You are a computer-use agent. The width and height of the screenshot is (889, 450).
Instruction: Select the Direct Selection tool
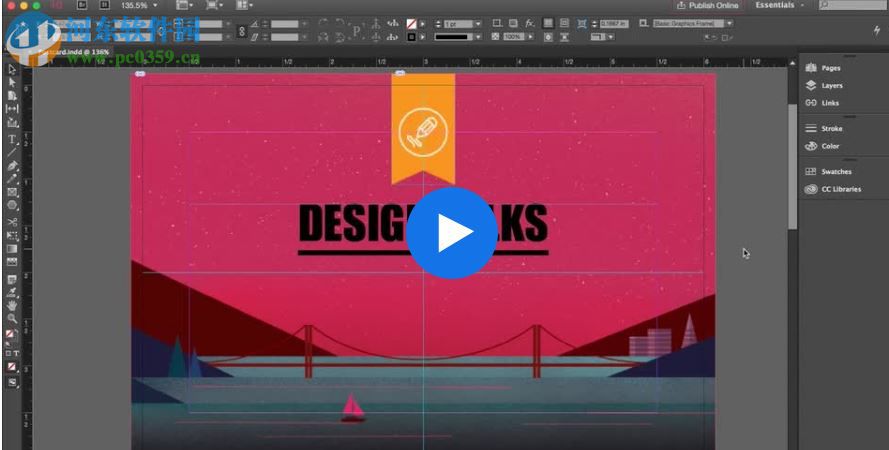point(12,83)
